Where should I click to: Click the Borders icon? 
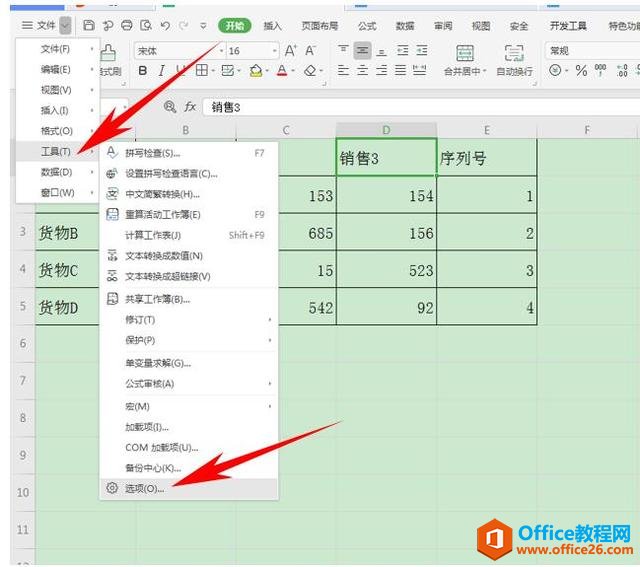tap(202, 71)
